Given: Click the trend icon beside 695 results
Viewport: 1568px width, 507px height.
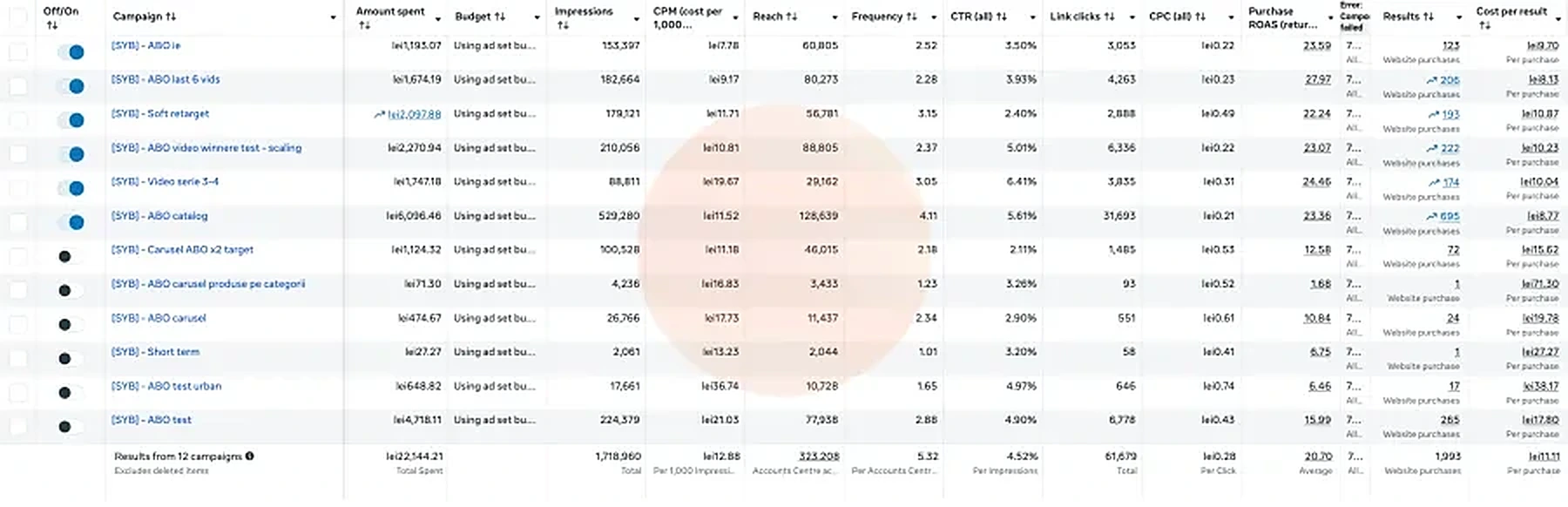Looking at the screenshot, I should (x=1431, y=217).
